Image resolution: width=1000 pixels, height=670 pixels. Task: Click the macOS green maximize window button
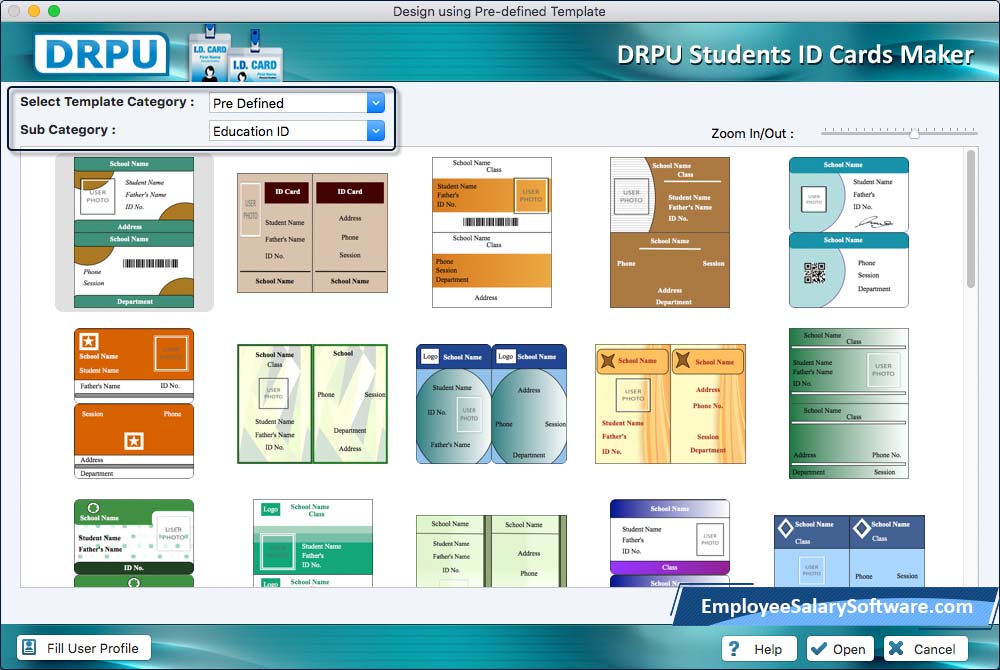point(54,11)
